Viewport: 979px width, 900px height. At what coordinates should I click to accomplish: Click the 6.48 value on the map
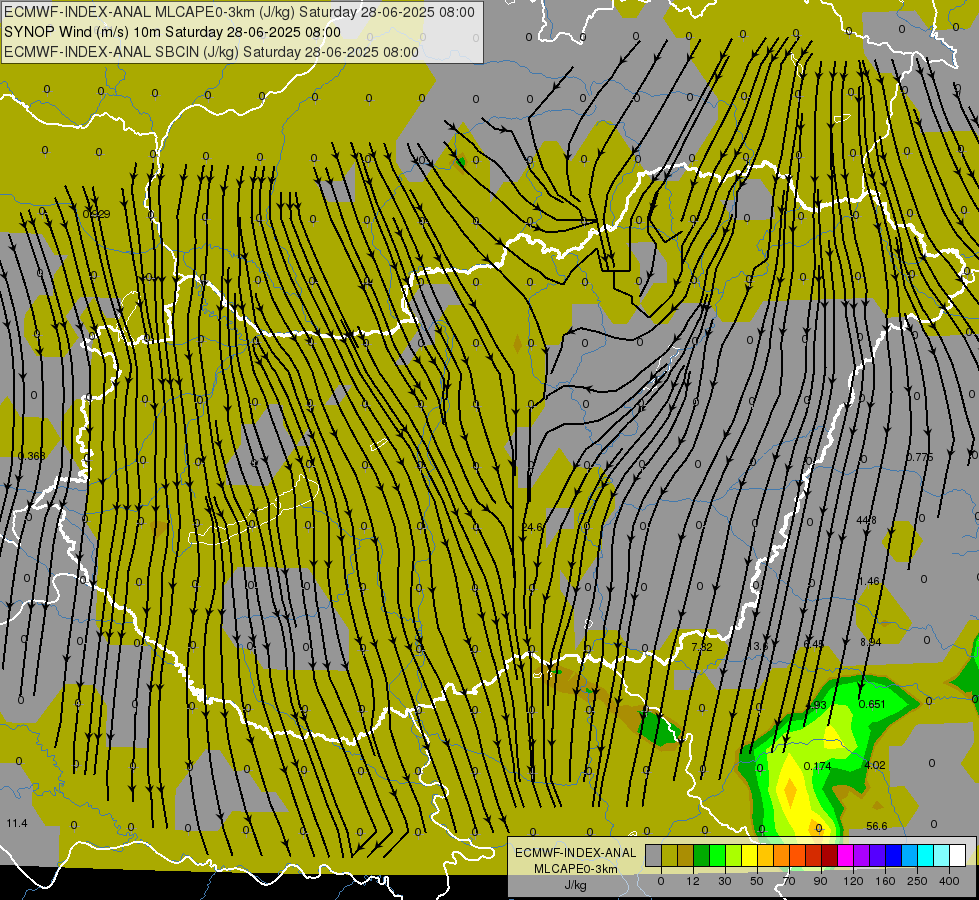(x=814, y=644)
